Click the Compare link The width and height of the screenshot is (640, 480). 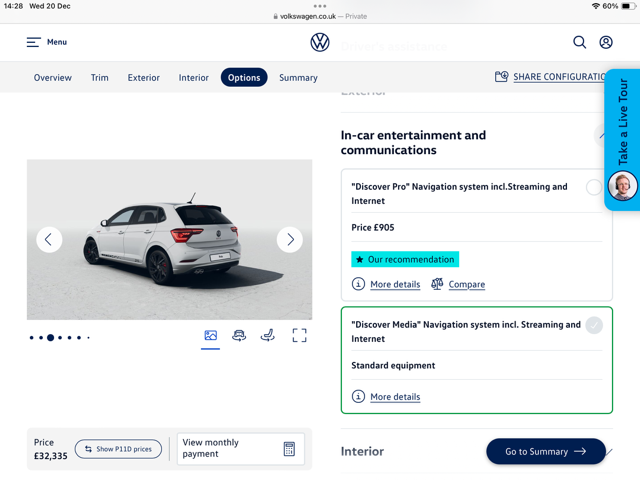[x=467, y=284]
